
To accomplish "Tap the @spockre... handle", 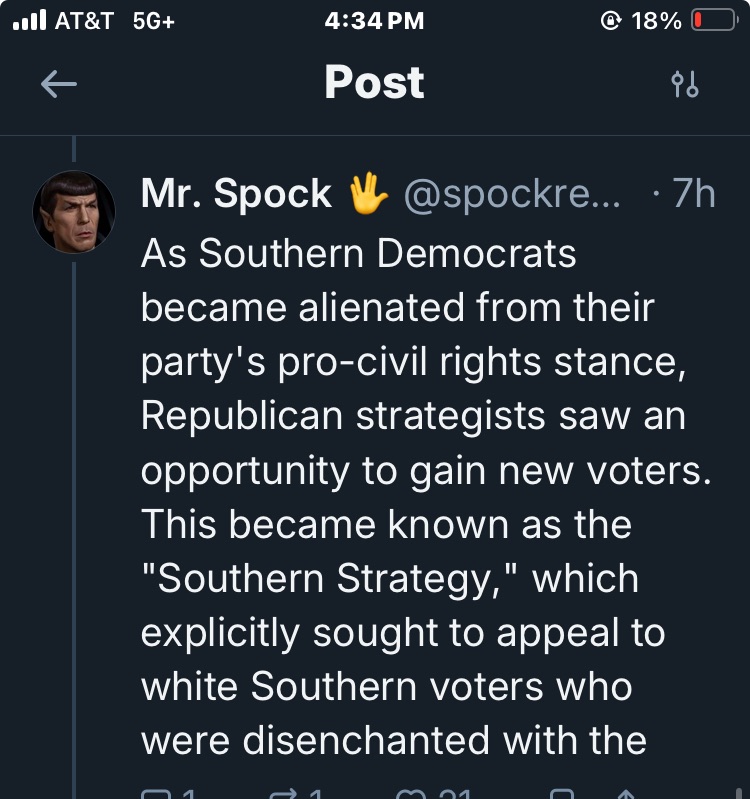I will (511, 194).
